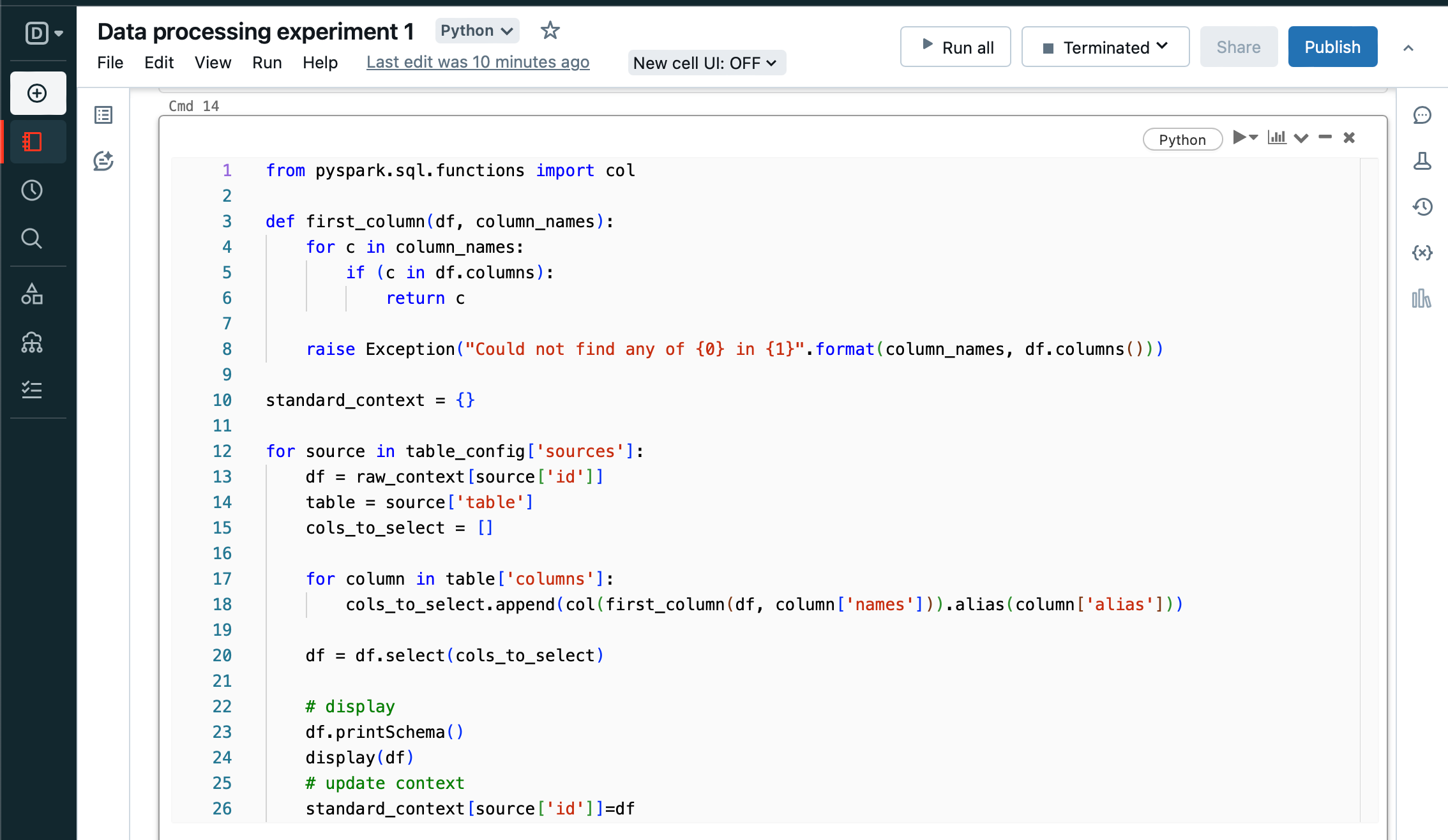Open the run cell dropdown arrow
This screenshot has width=1448, height=840.
click(x=1254, y=137)
